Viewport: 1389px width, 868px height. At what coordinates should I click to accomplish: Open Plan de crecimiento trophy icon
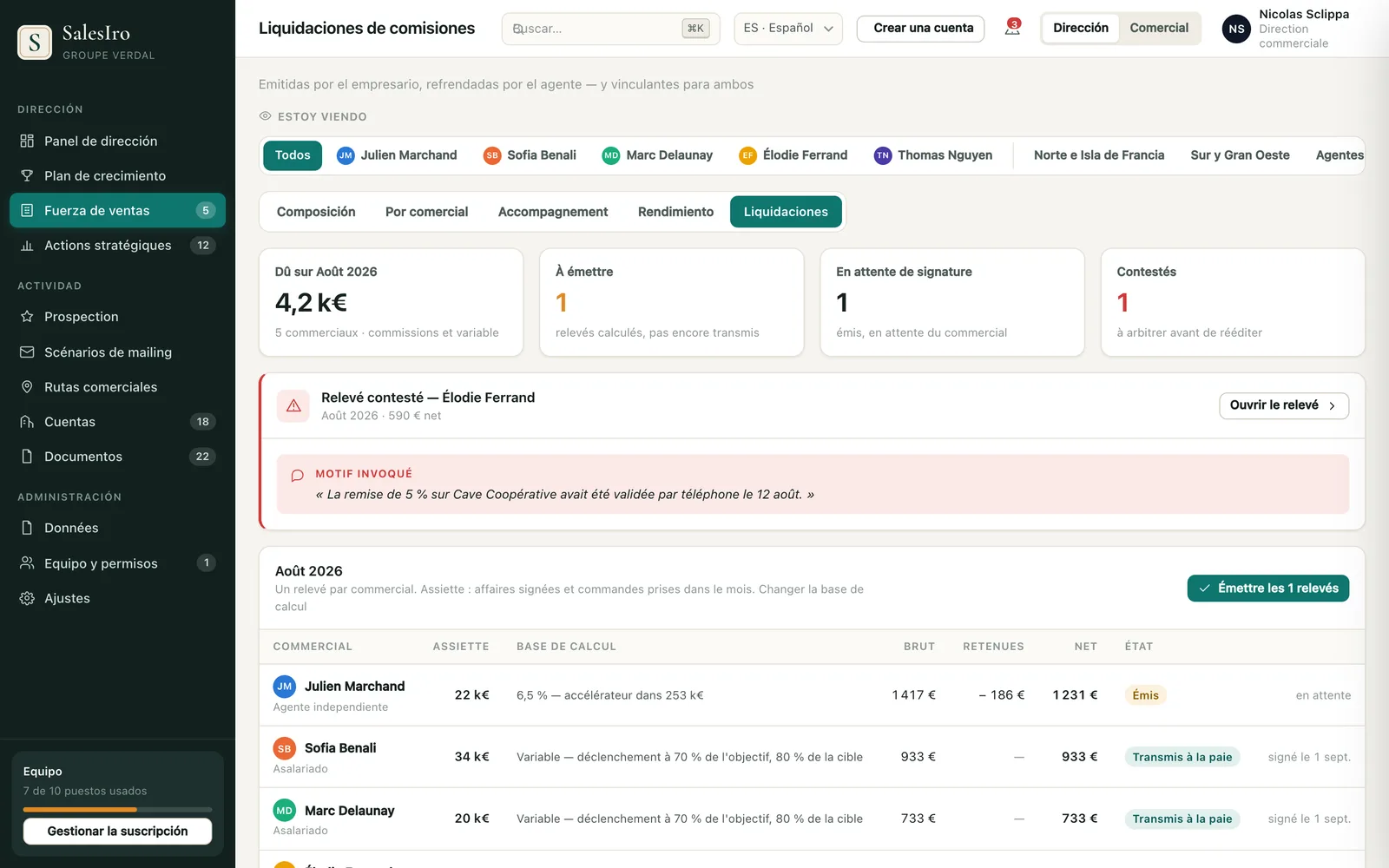tap(27, 175)
